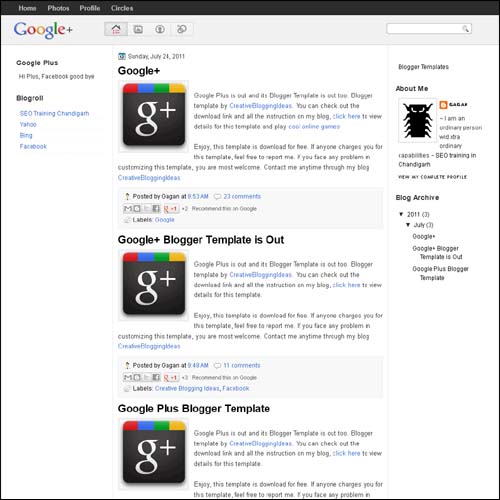500x500 pixels.
Task: Open Google+ post title
Action: click(139, 71)
